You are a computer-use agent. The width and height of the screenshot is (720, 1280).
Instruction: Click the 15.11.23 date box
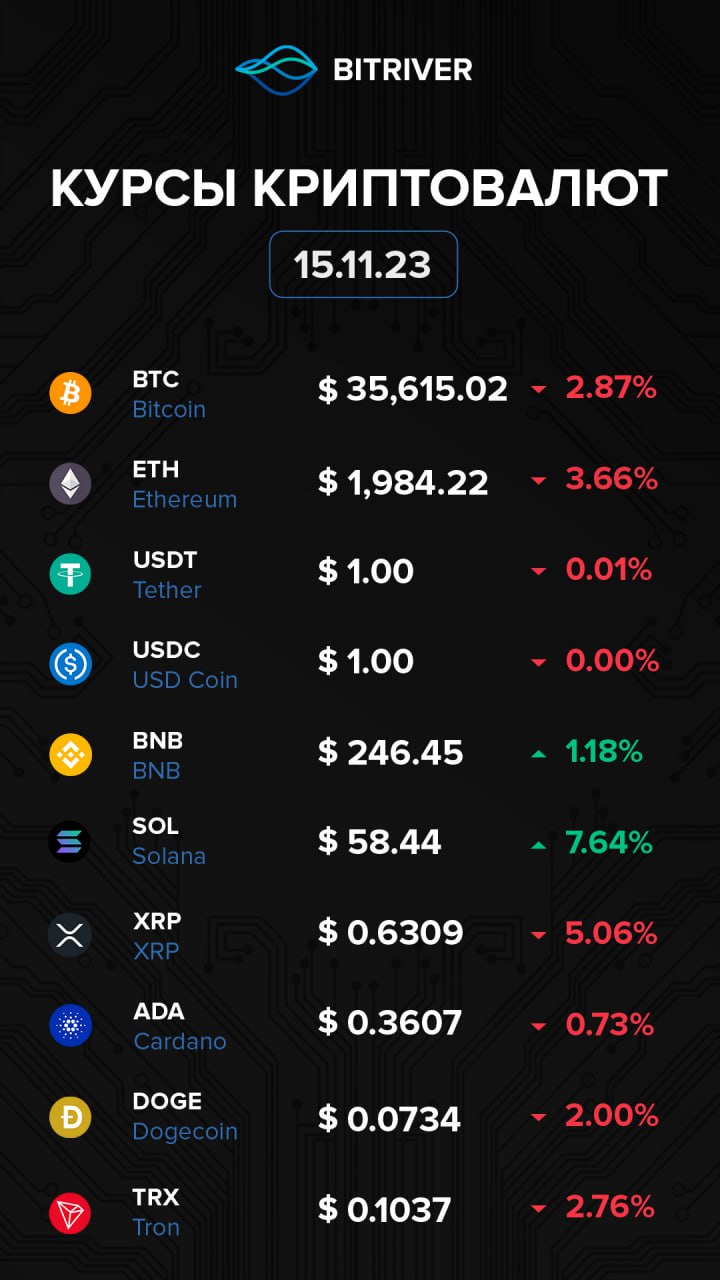[x=363, y=264]
